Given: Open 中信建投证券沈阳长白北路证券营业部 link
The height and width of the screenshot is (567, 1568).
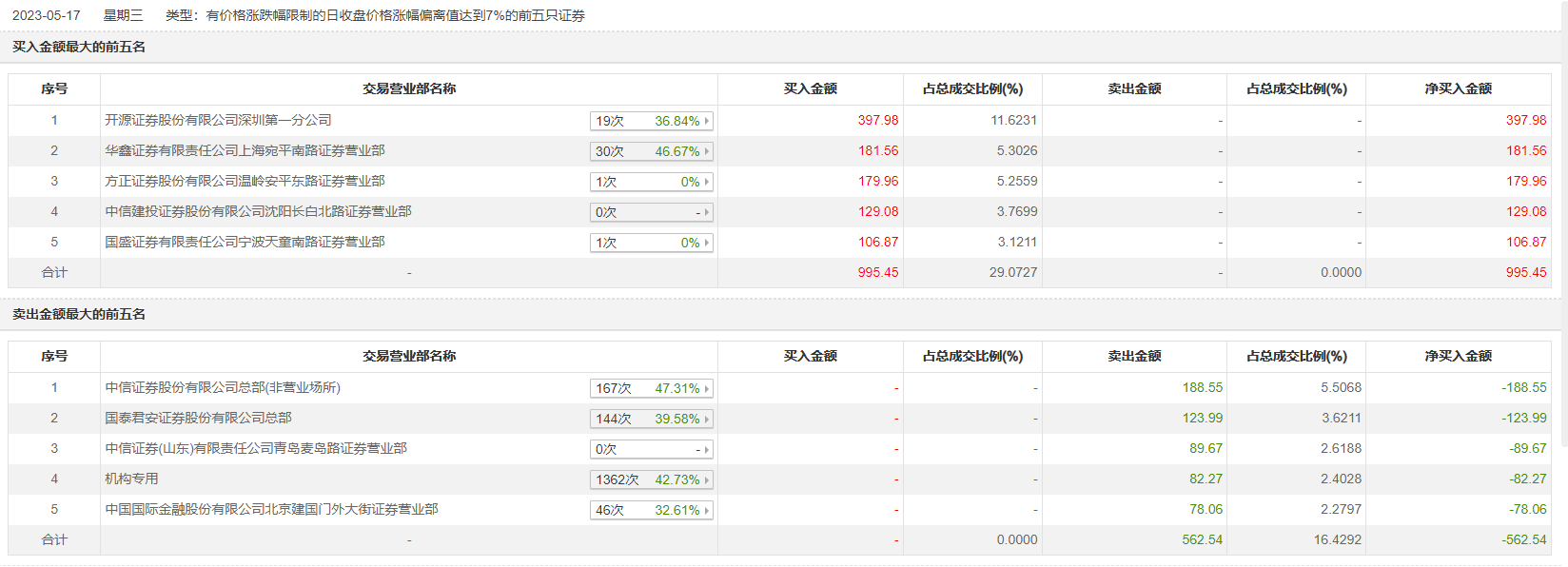Looking at the screenshot, I should pos(258,211).
